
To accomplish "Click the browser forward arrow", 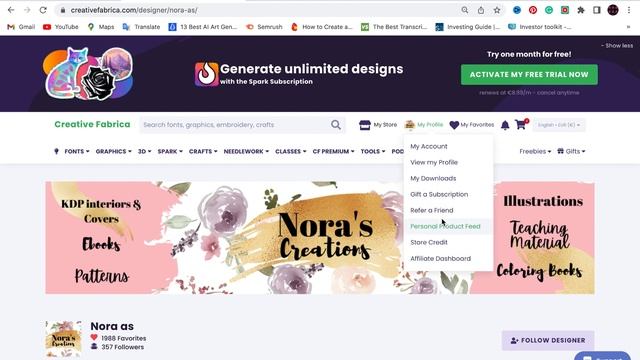I will pyautogui.click(x=27, y=10).
